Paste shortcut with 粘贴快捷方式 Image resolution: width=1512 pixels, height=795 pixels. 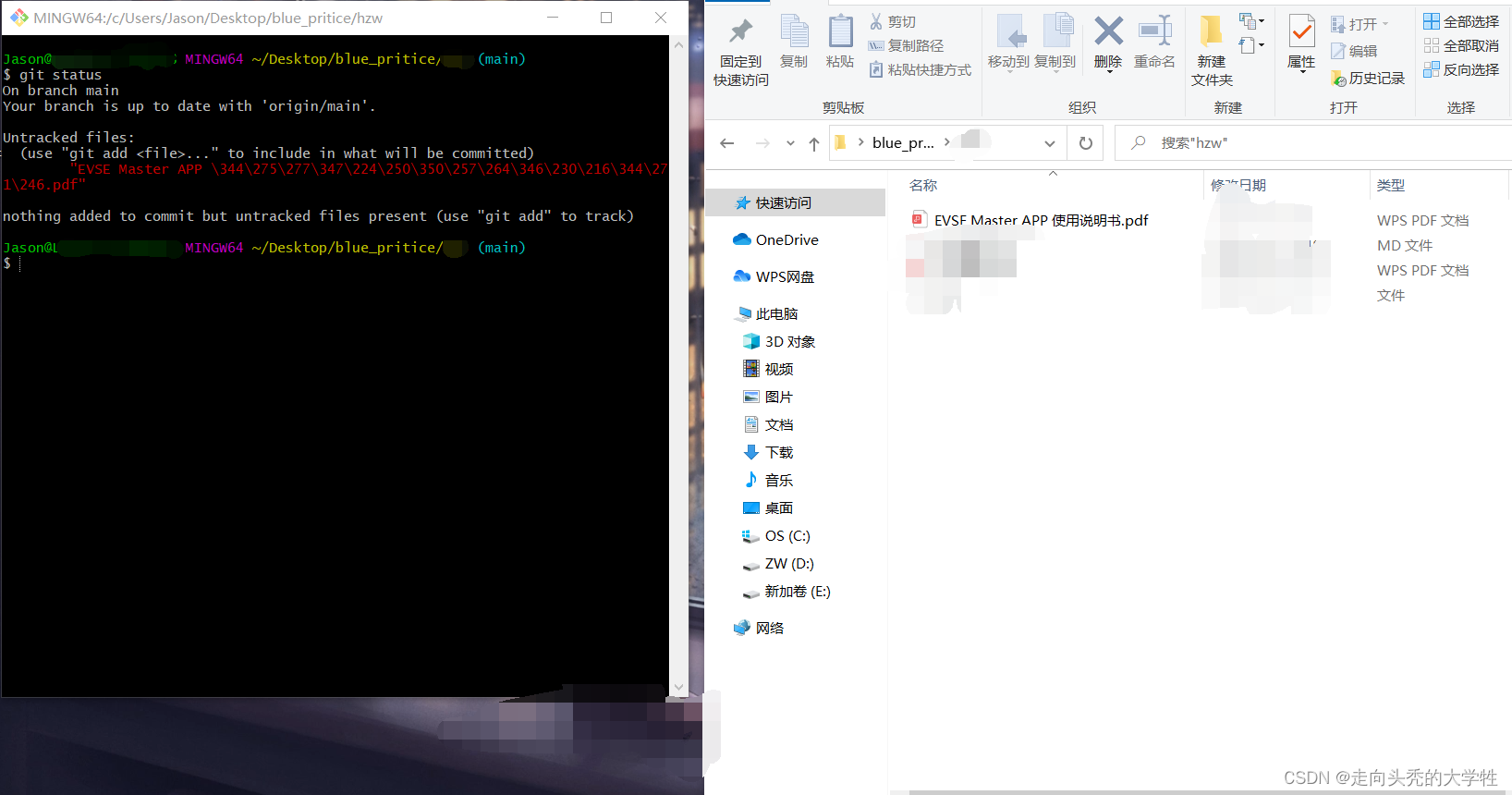coord(920,69)
